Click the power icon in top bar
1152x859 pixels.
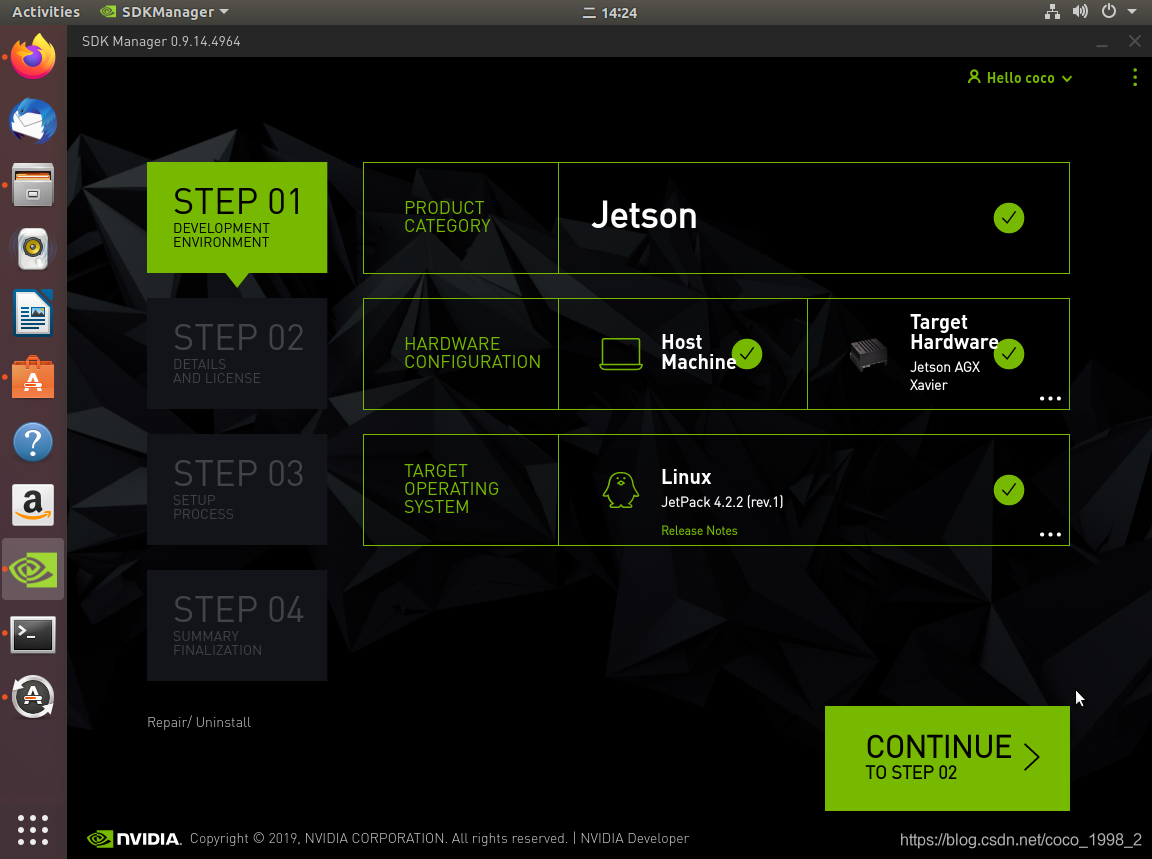1109,12
